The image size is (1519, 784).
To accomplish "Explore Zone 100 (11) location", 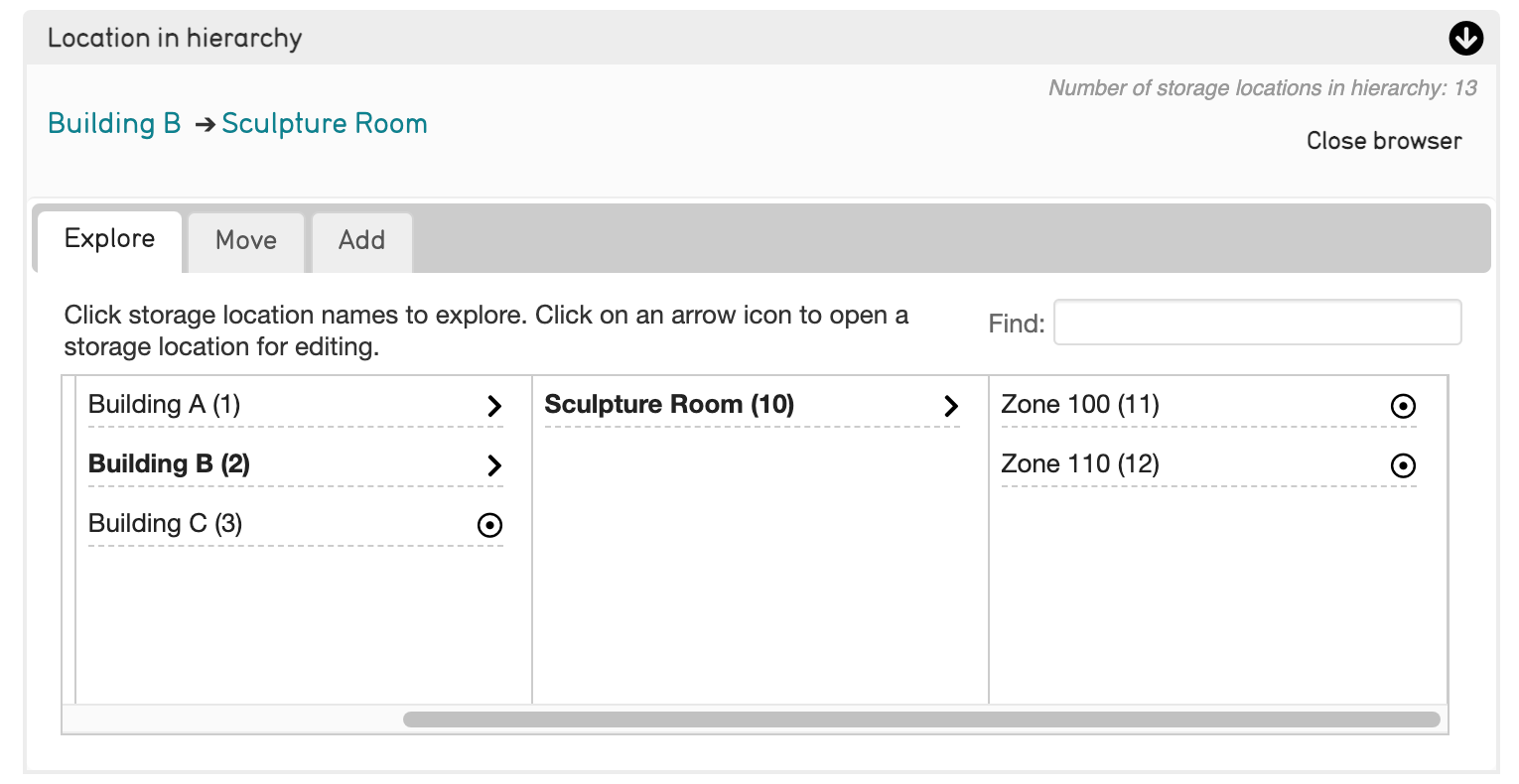I will (1079, 405).
